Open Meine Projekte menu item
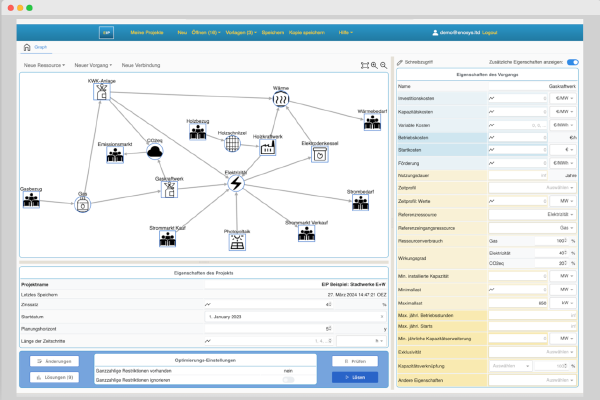The width and height of the screenshot is (600, 400). pos(147,33)
